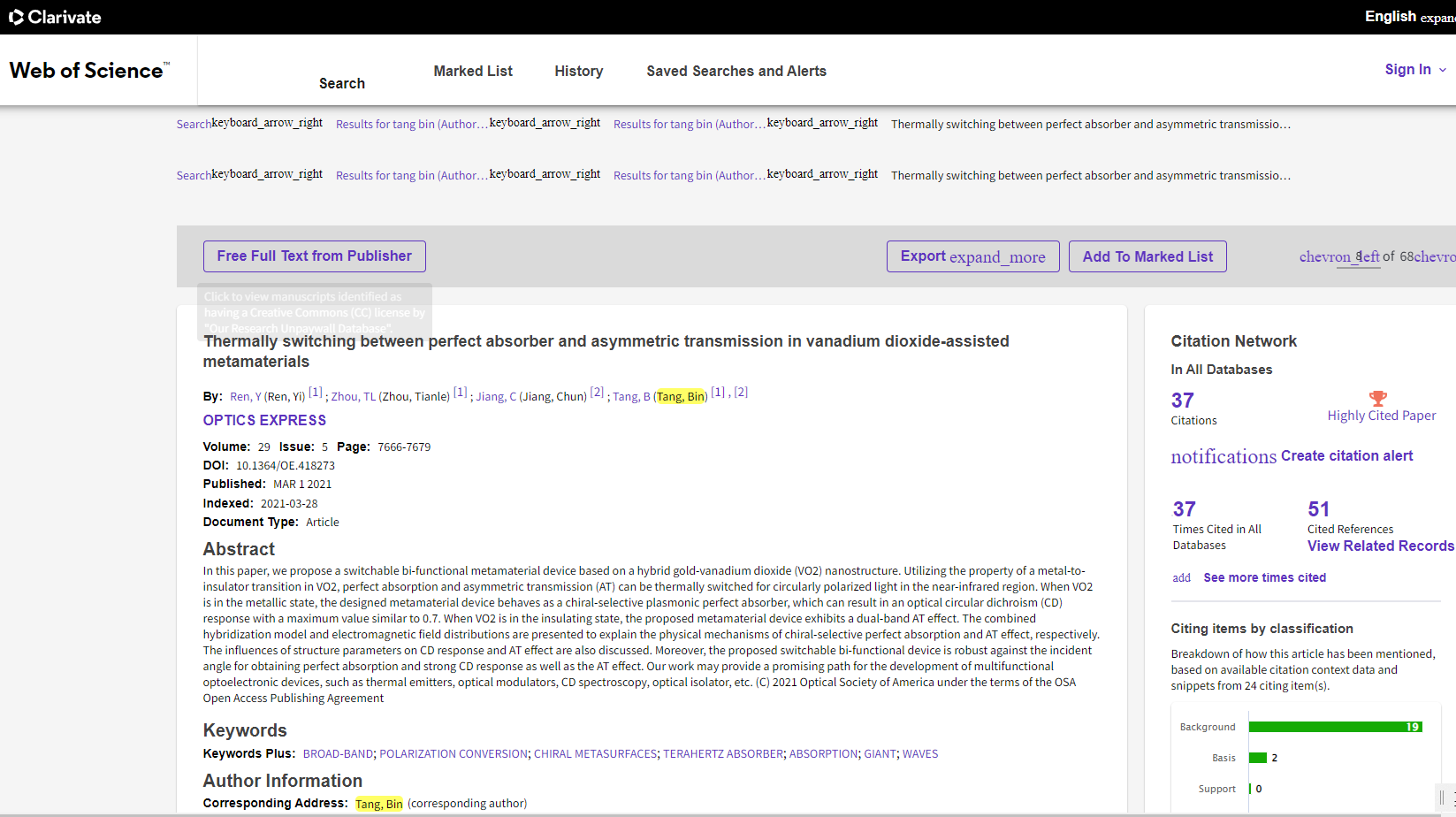Click the Basis classification bar
The height and width of the screenshot is (817, 1456).
1258,758
